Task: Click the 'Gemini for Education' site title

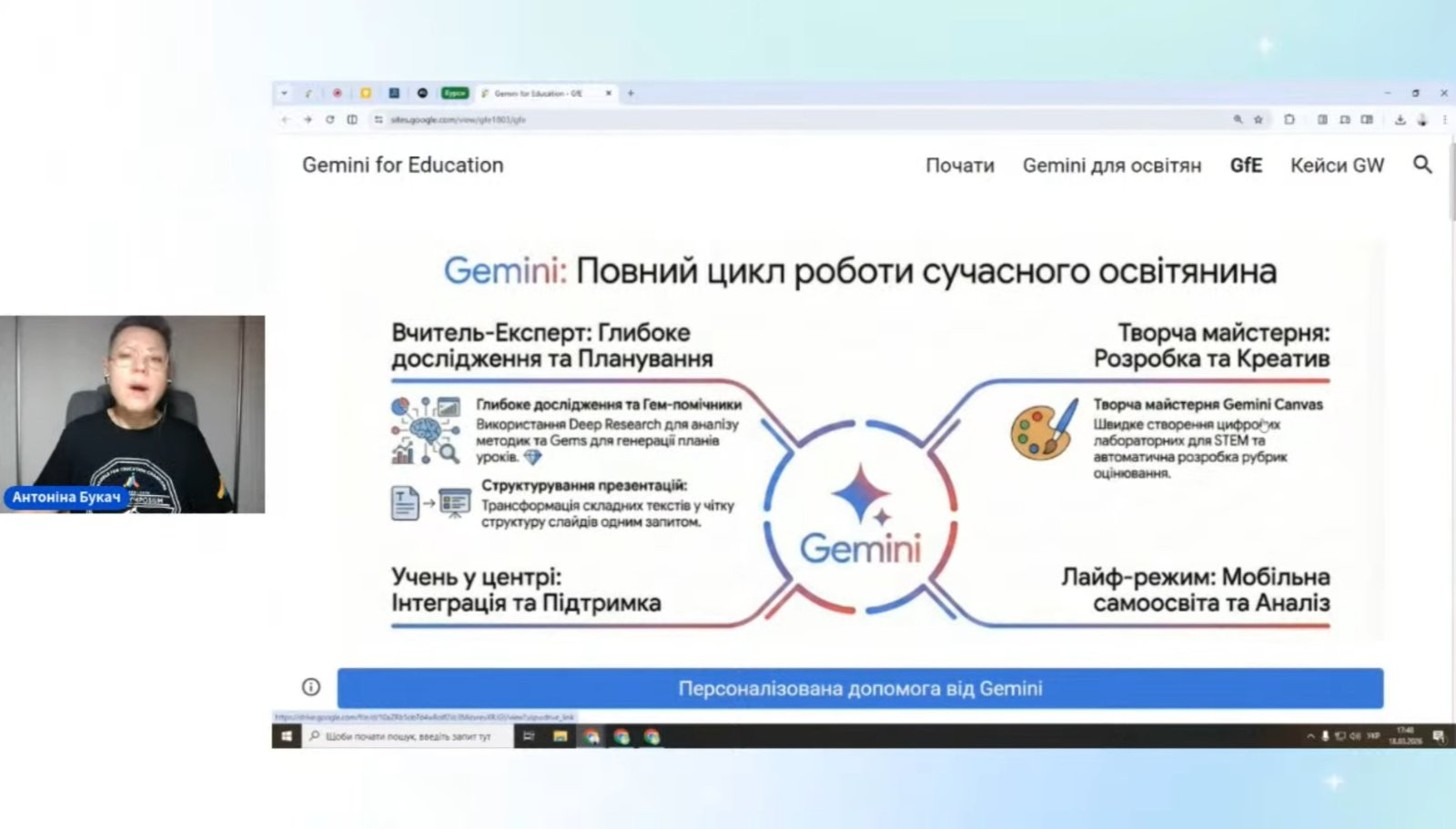Action: pyautogui.click(x=402, y=165)
